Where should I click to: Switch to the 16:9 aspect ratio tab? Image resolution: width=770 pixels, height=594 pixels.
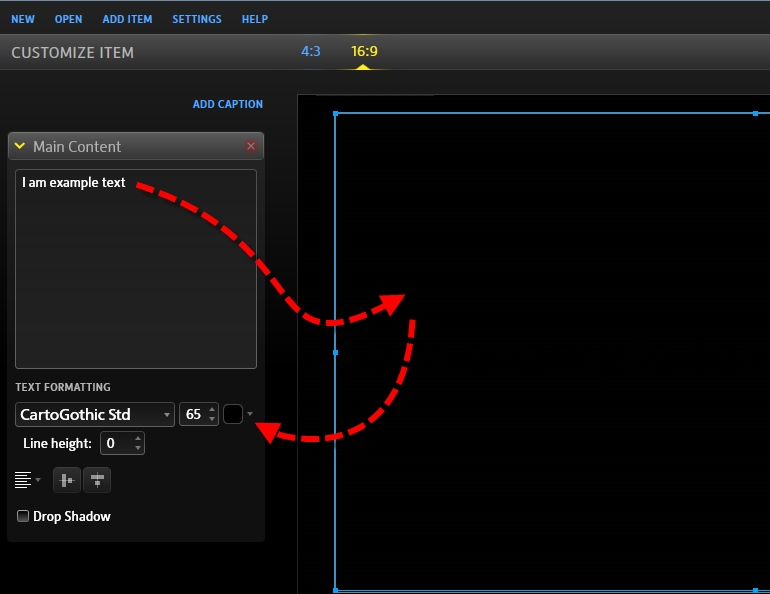pyautogui.click(x=364, y=51)
